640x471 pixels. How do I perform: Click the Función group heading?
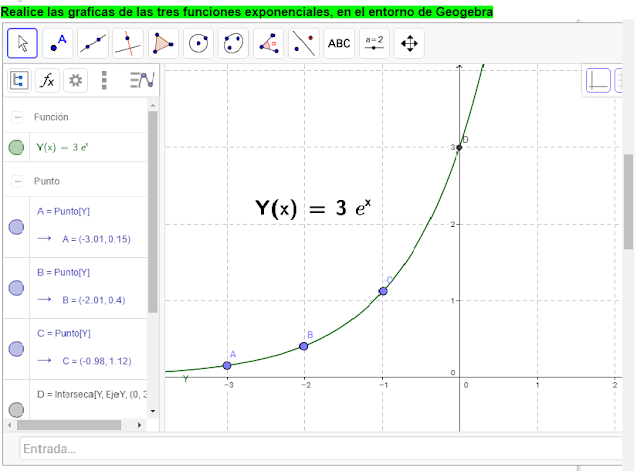(51, 117)
